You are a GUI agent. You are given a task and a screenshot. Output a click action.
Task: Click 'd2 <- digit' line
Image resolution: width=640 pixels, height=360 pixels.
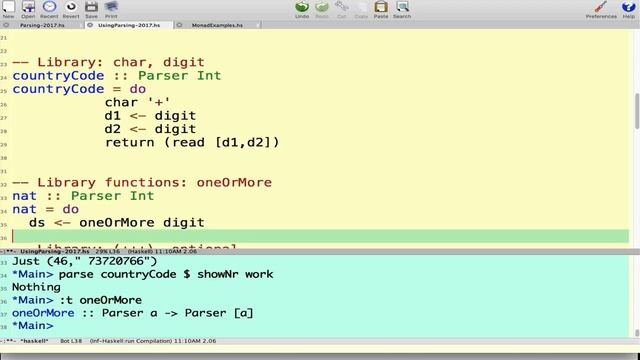(150, 129)
